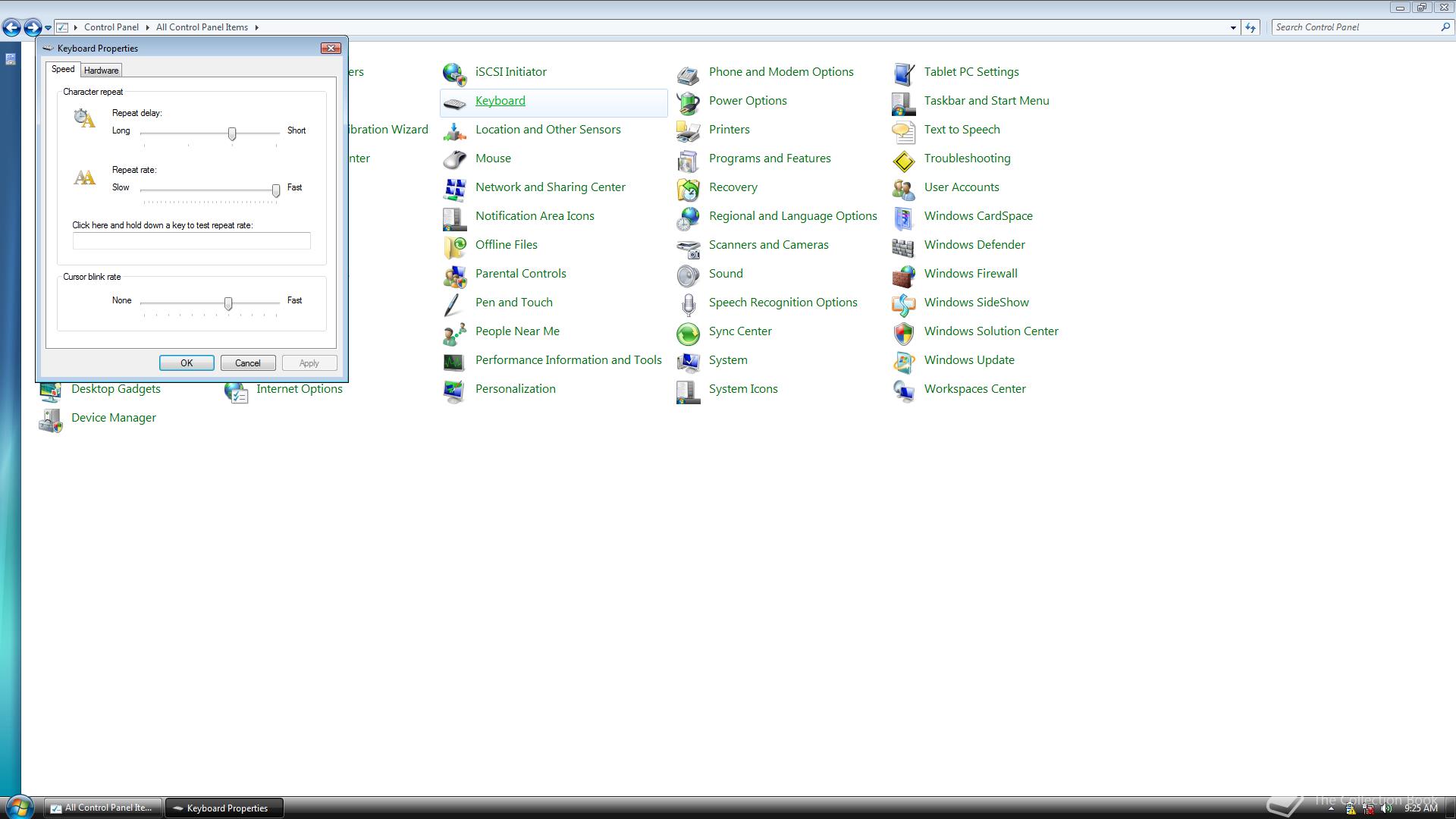
Task: Click Cancel in Keyboard Properties
Action: 248,363
